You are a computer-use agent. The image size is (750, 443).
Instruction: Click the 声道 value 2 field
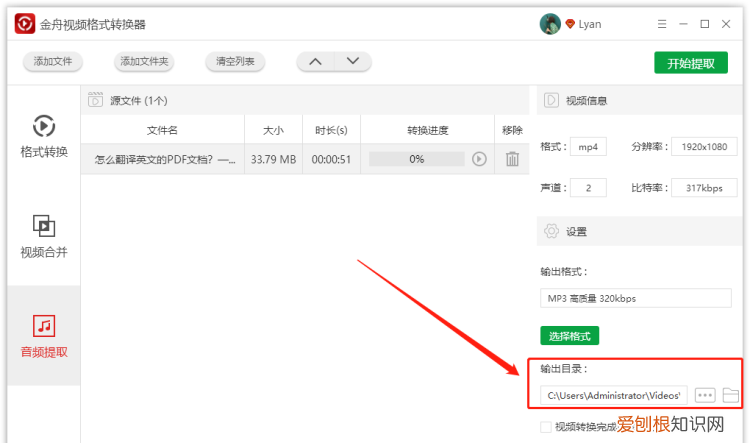click(588, 188)
